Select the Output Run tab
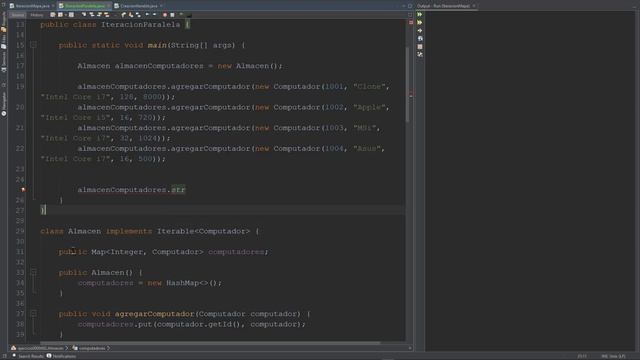 (446, 6)
